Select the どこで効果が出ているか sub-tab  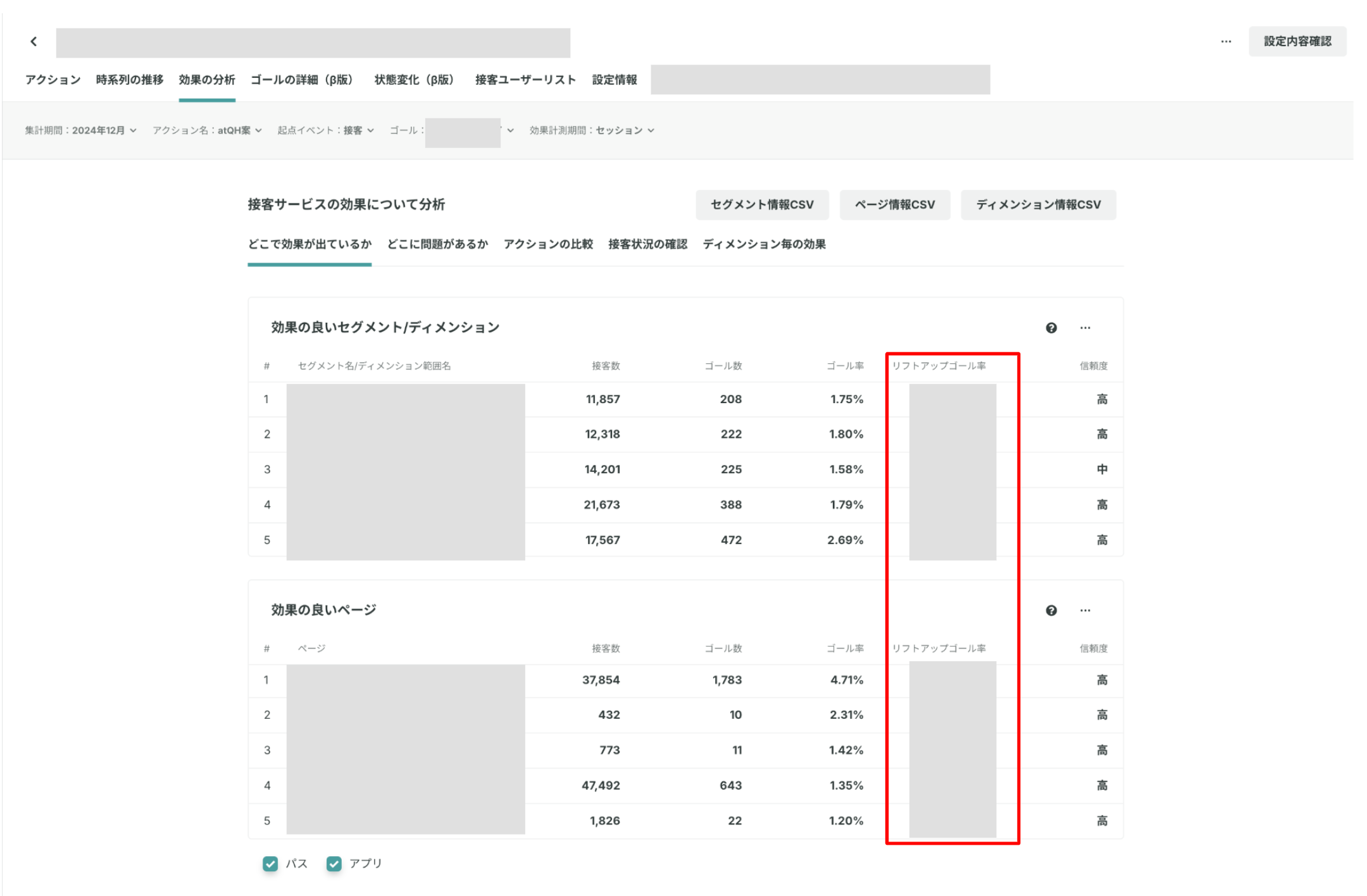(x=309, y=244)
